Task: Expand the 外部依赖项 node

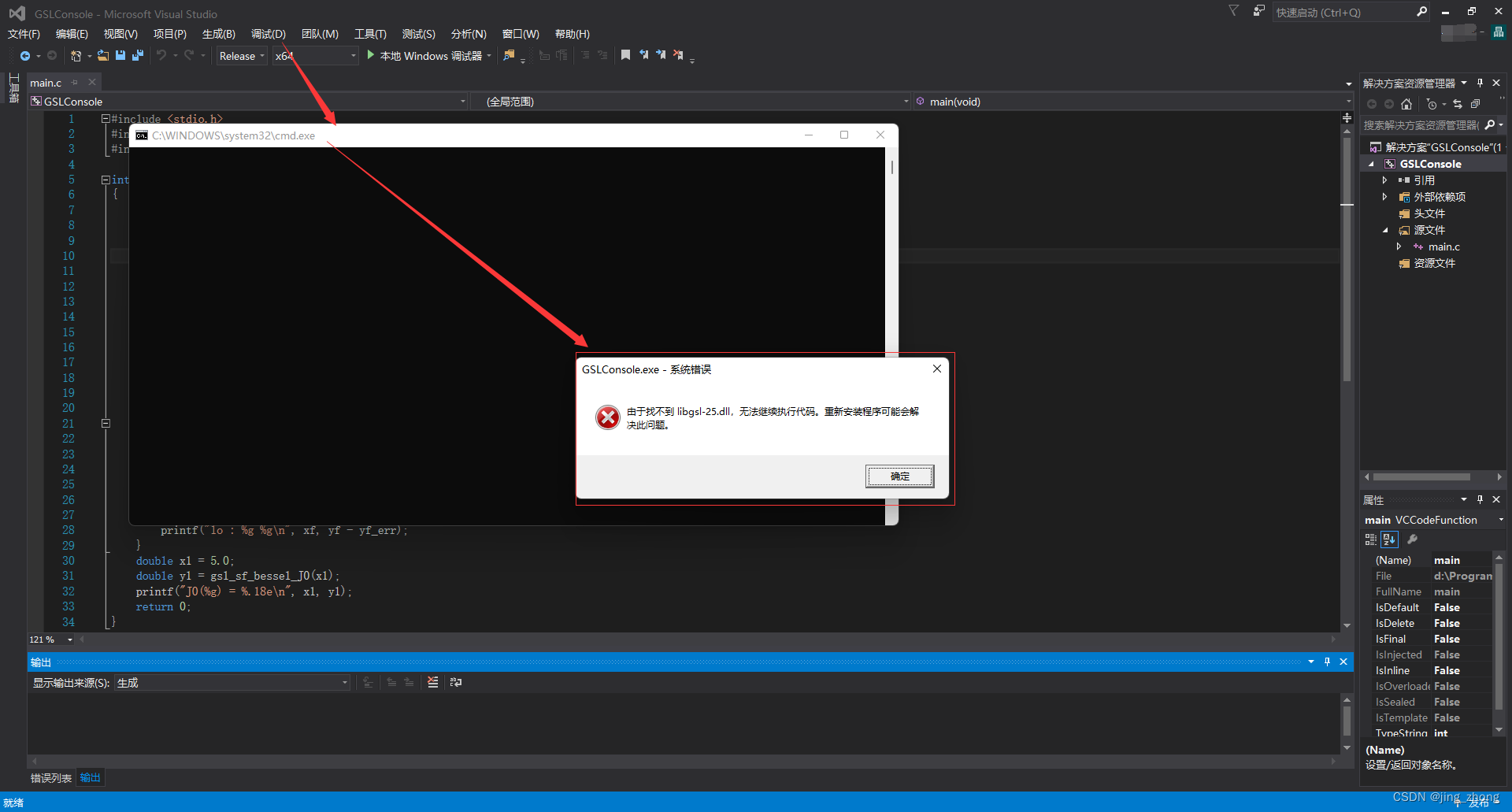Action: [x=1384, y=197]
